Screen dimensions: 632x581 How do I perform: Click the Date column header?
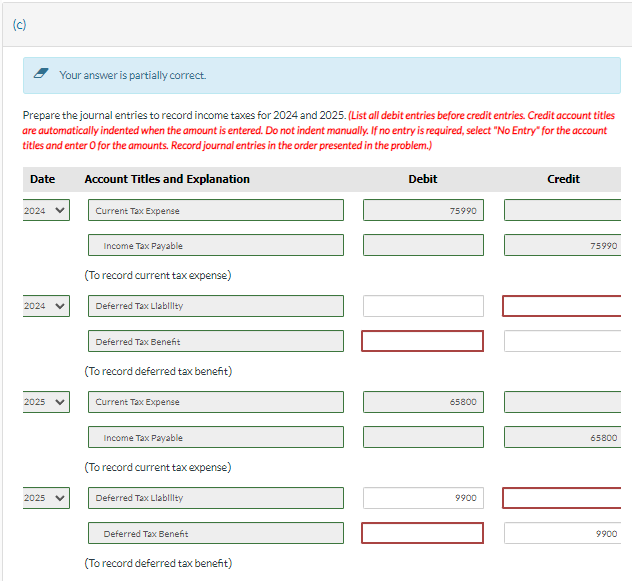[x=42, y=179]
